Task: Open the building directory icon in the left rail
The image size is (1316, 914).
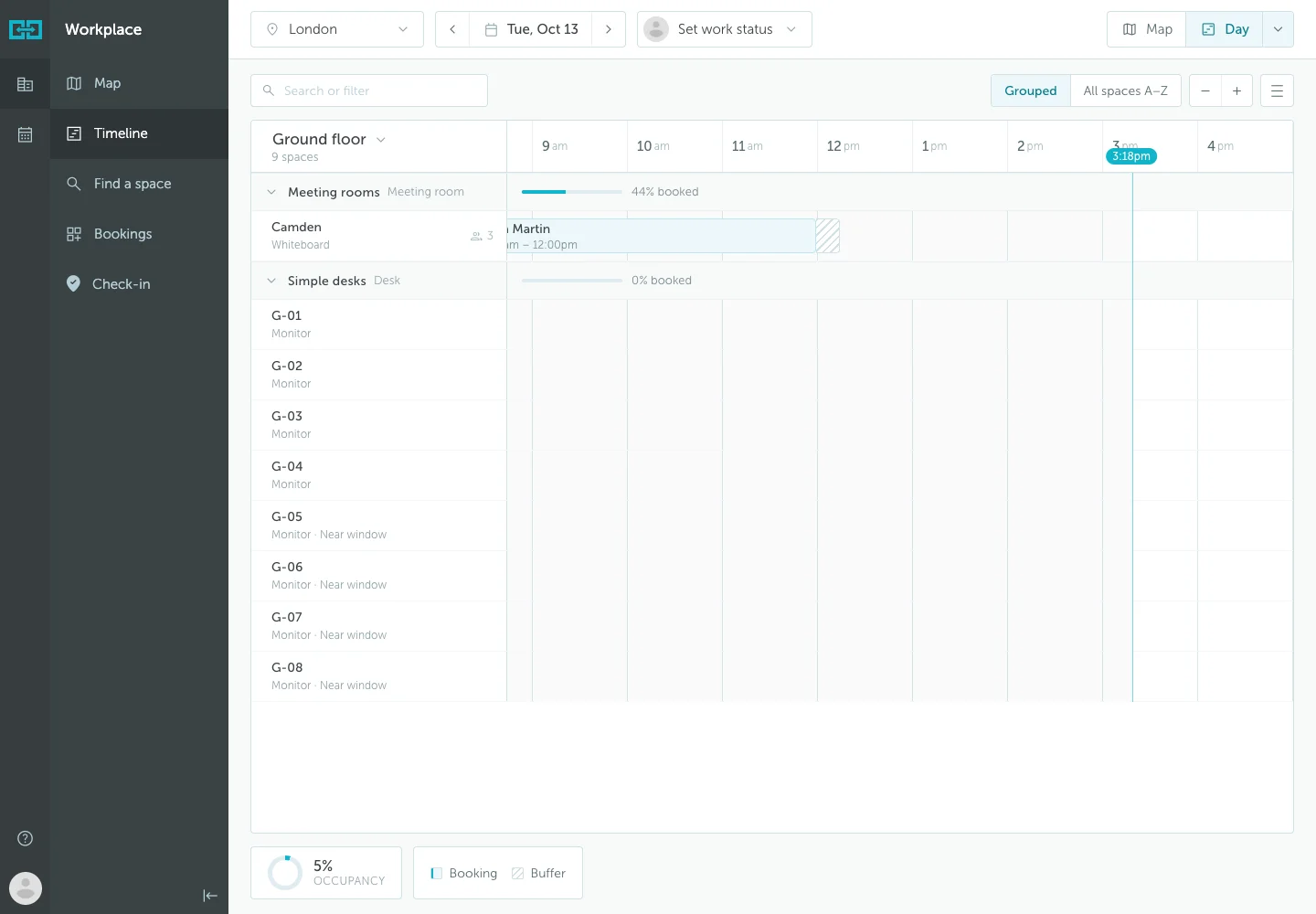Action: tap(26, 84)
